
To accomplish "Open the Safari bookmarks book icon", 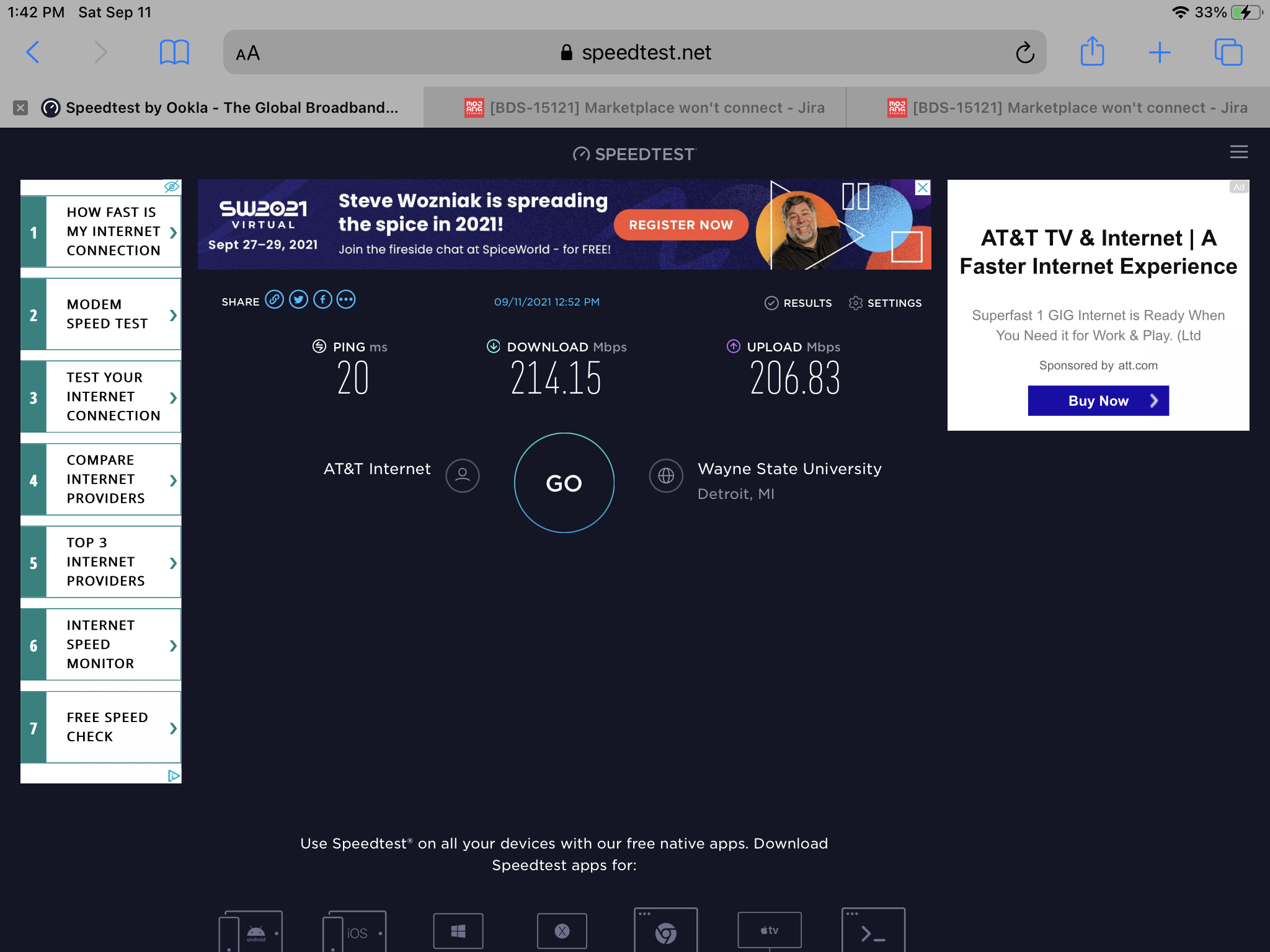I will tap(174, 53).
